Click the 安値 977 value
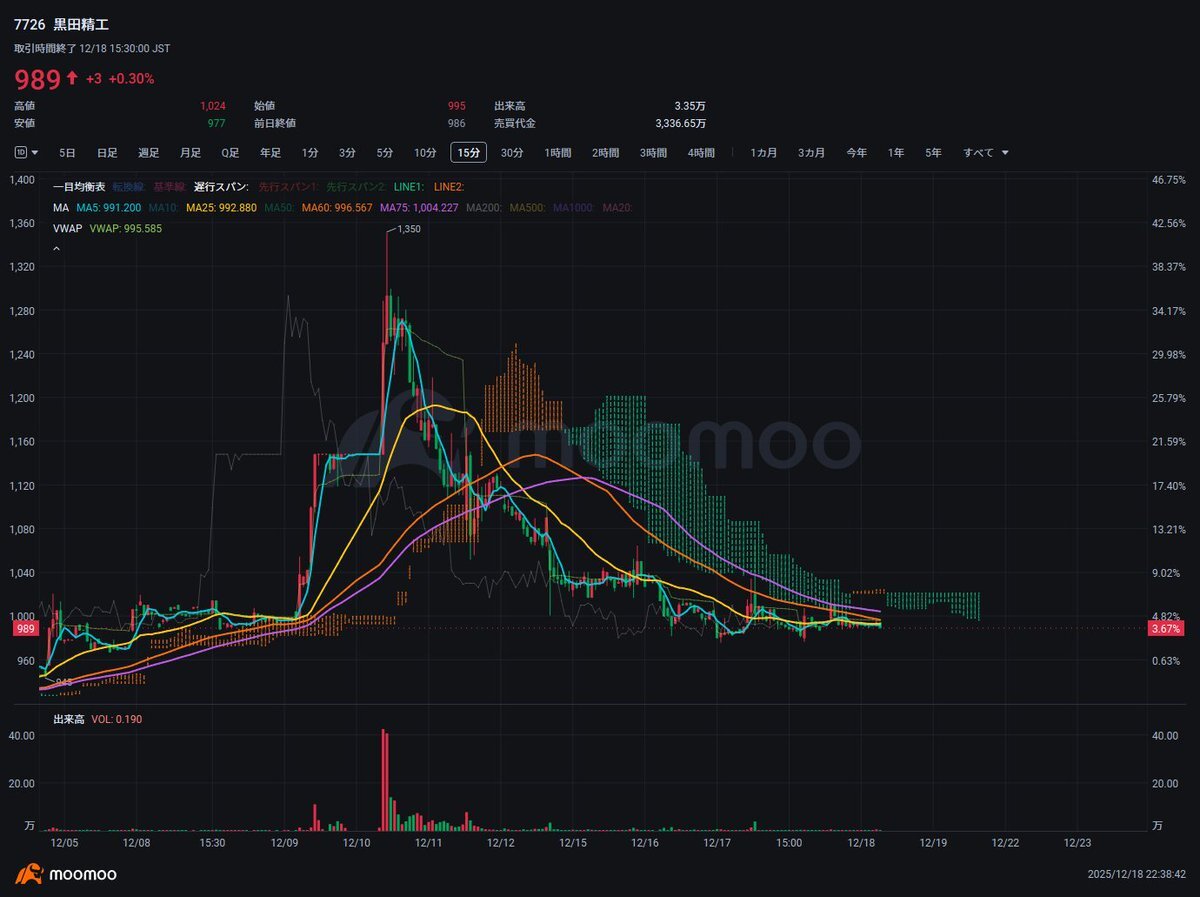Screen dimensions: 1200x897 point(216,123)
